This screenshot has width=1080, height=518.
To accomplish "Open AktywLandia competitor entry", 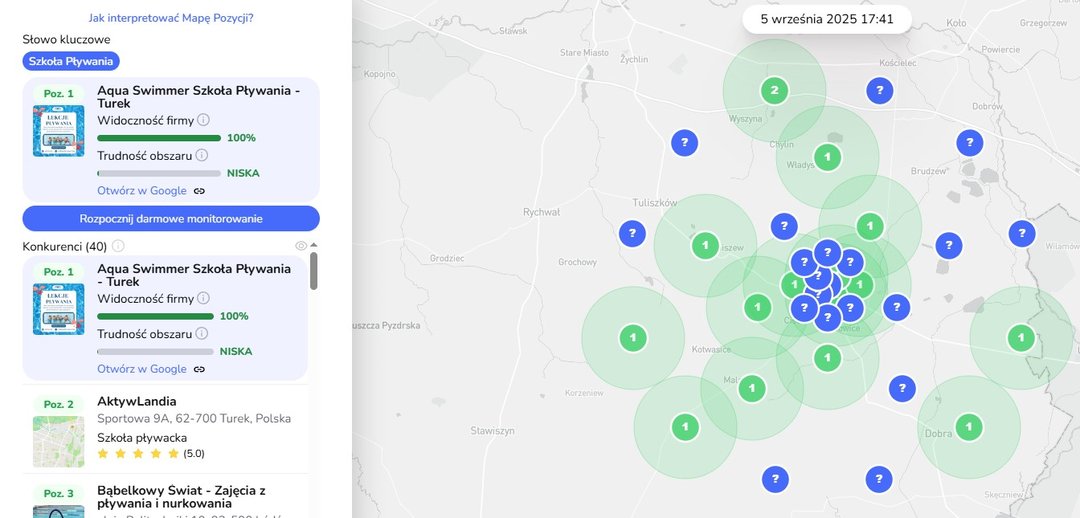I will (x=138, y=402).
